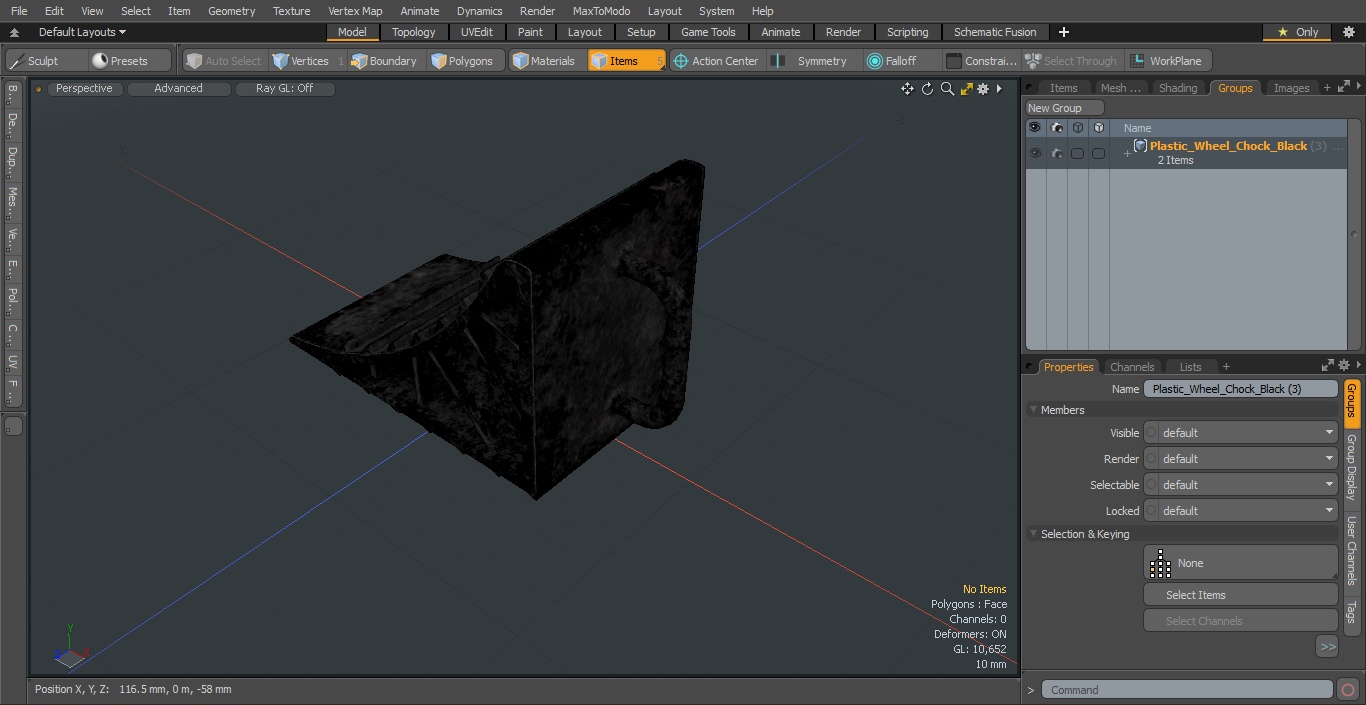
Task: Open the Visible dropdown
Action: (1241, 433)
